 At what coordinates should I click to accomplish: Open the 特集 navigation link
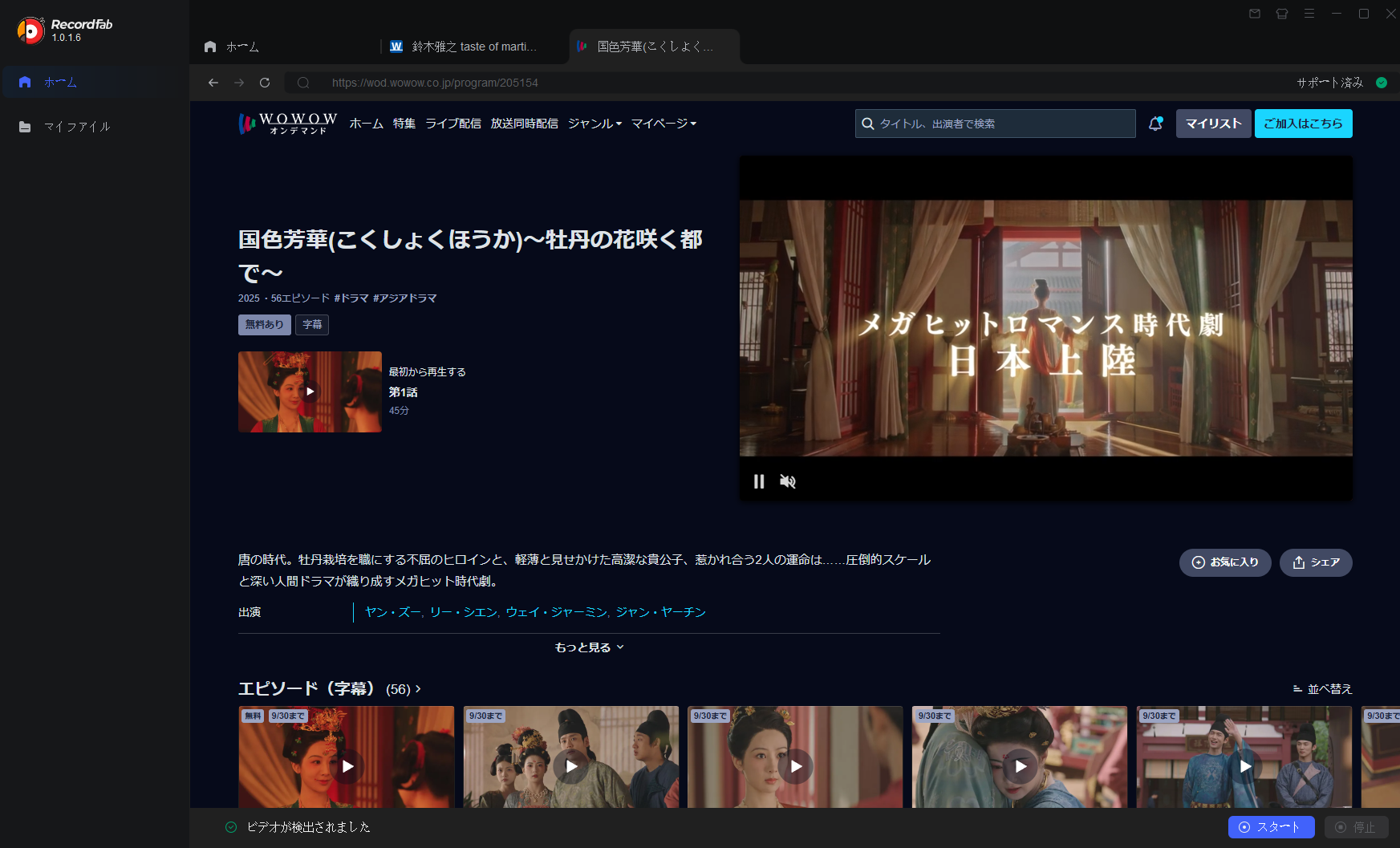(x=404, y=124)
